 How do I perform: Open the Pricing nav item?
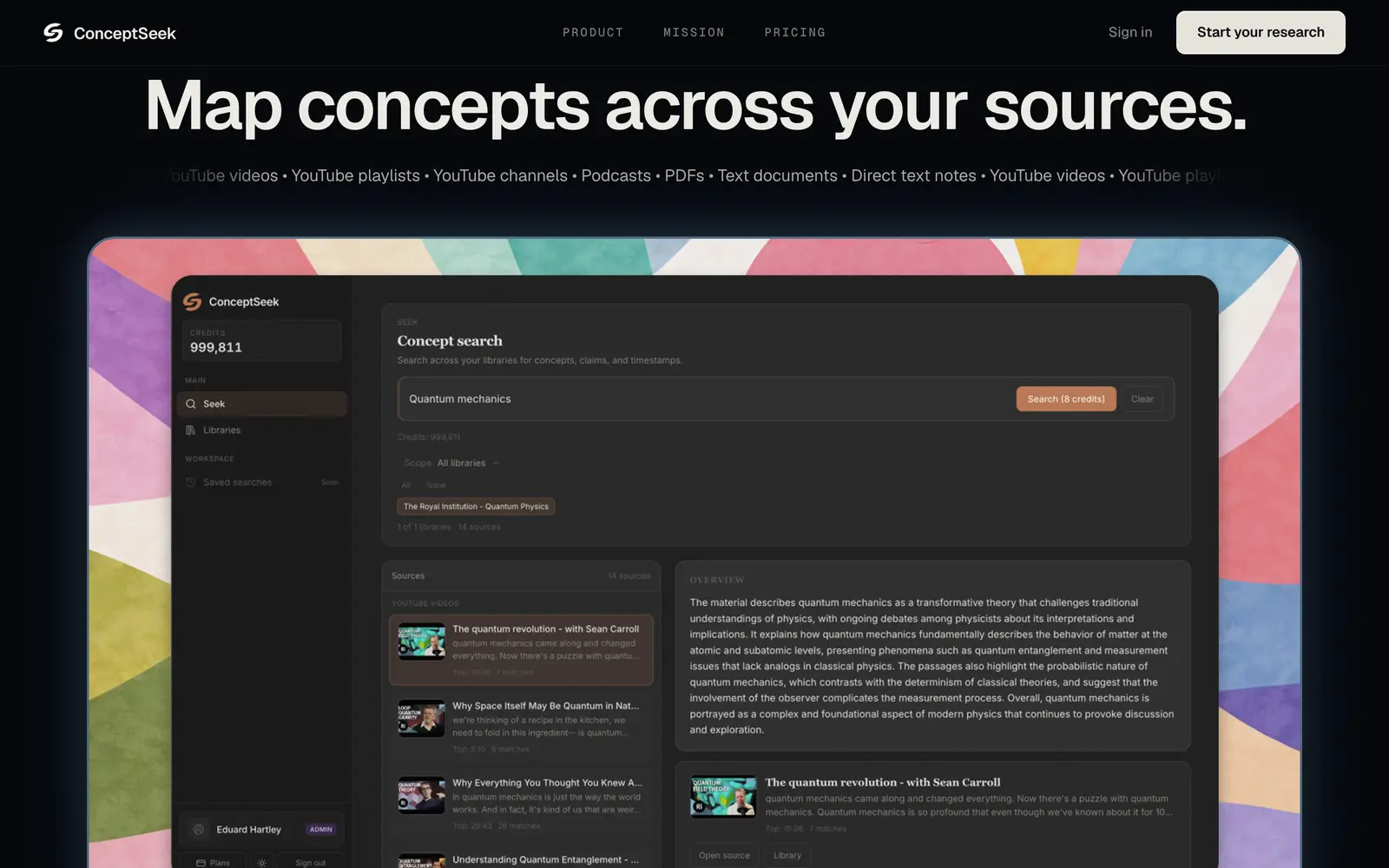click(794, 32)
